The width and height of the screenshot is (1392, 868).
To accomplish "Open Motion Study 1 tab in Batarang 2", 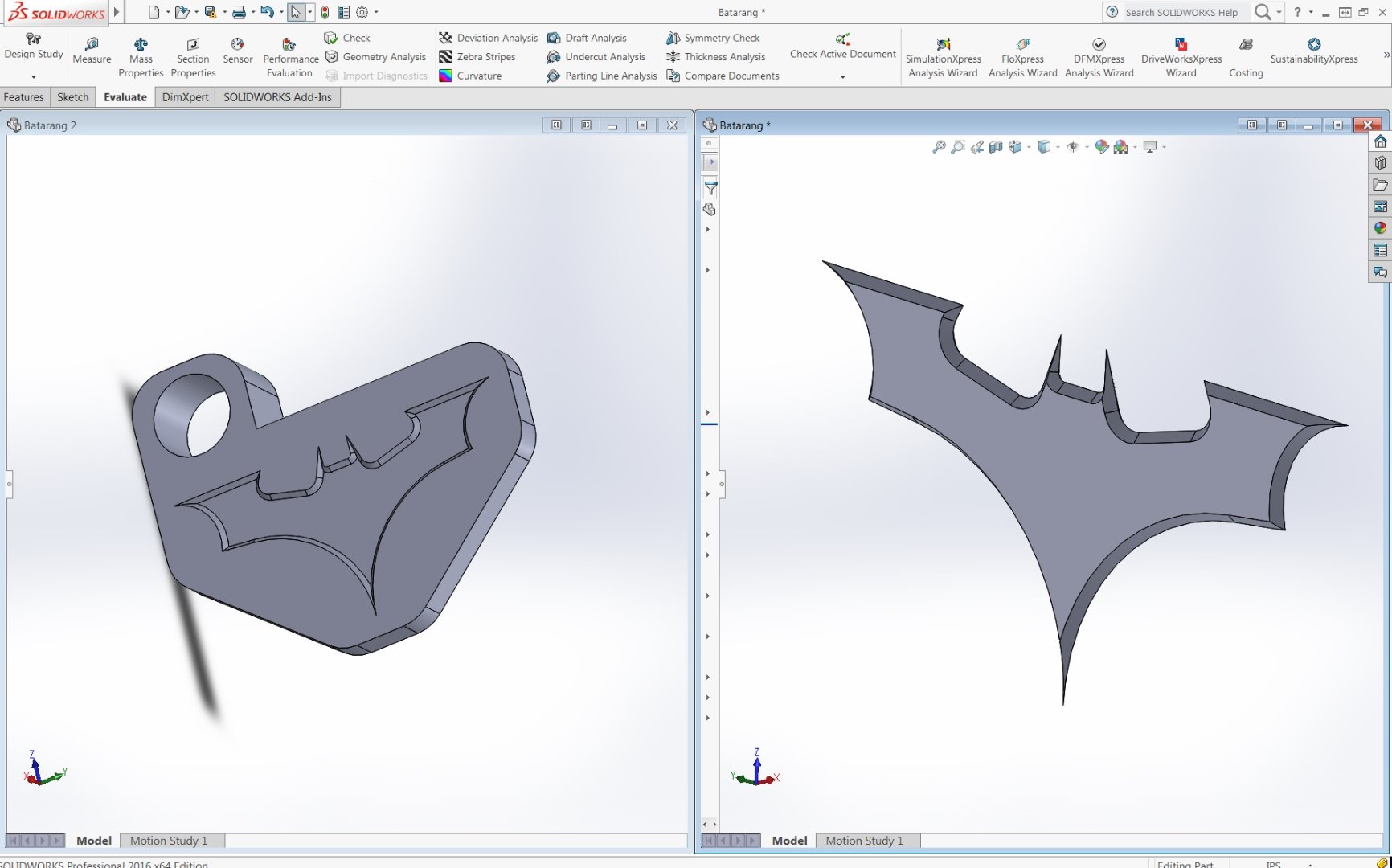I will [169, 841].
